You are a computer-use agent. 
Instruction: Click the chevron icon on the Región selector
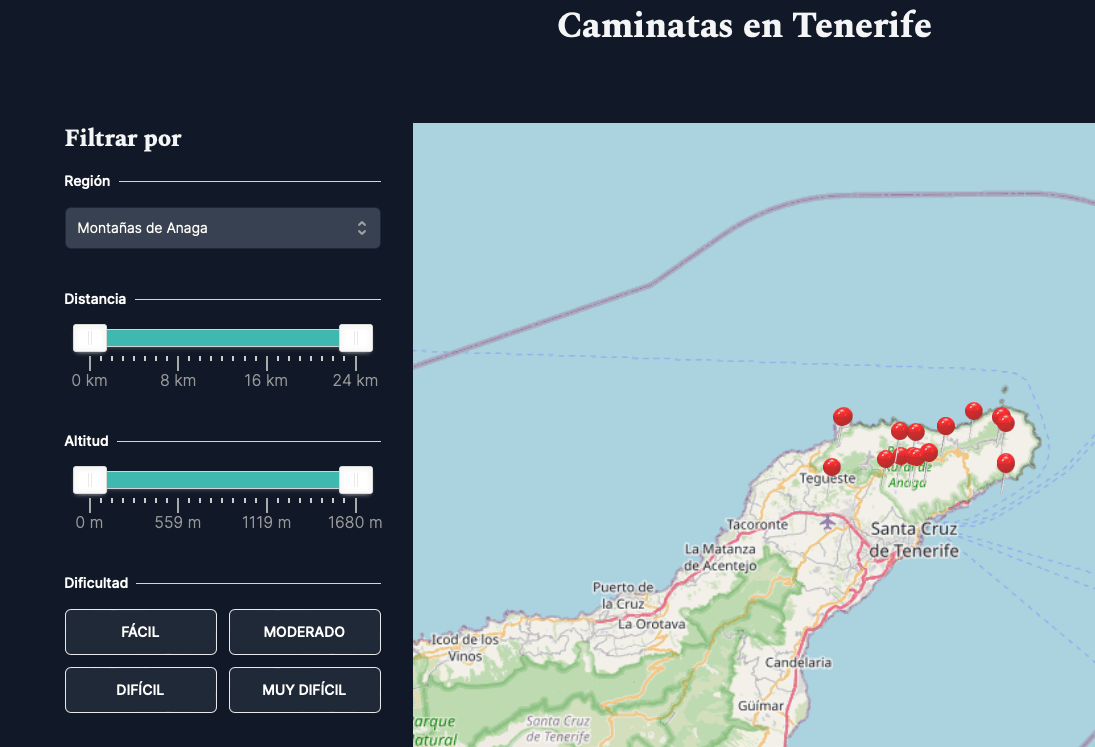tap(362, 228)
